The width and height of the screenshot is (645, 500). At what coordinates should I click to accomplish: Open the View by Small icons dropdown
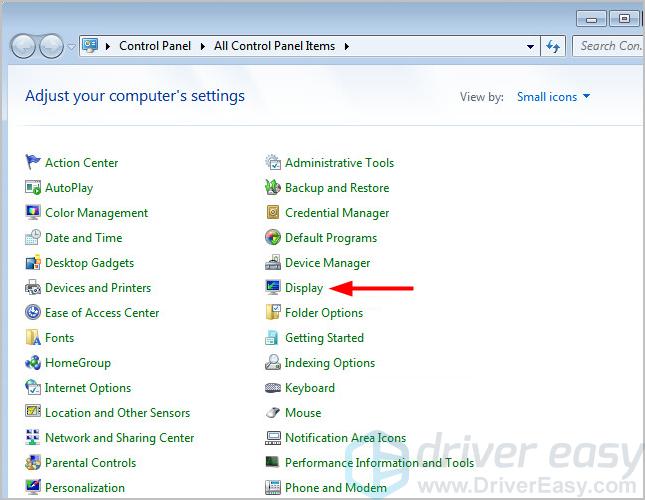coord(553,97)
